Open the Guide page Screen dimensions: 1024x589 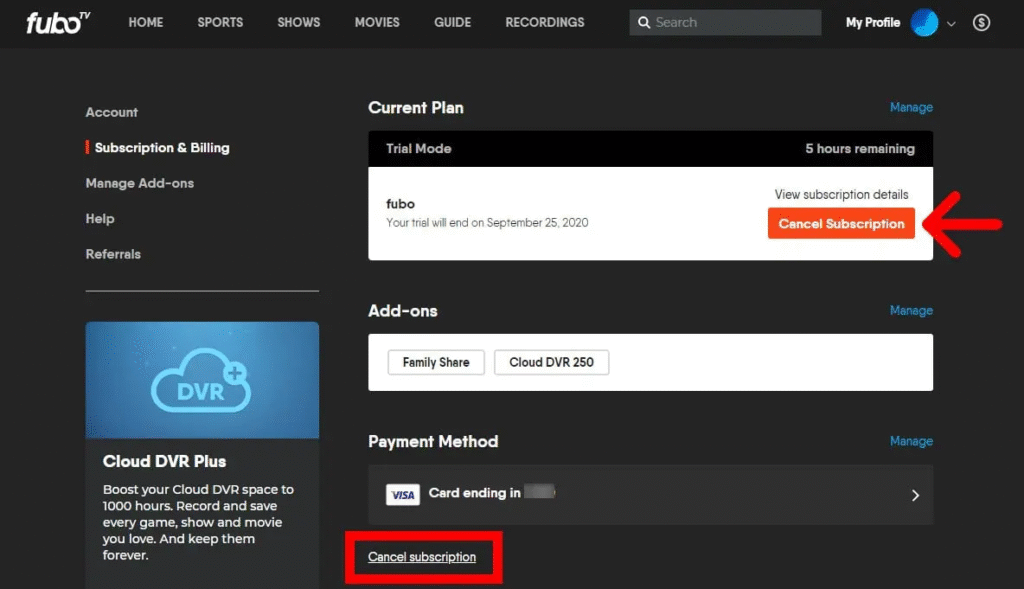click(x=452, y=22)
